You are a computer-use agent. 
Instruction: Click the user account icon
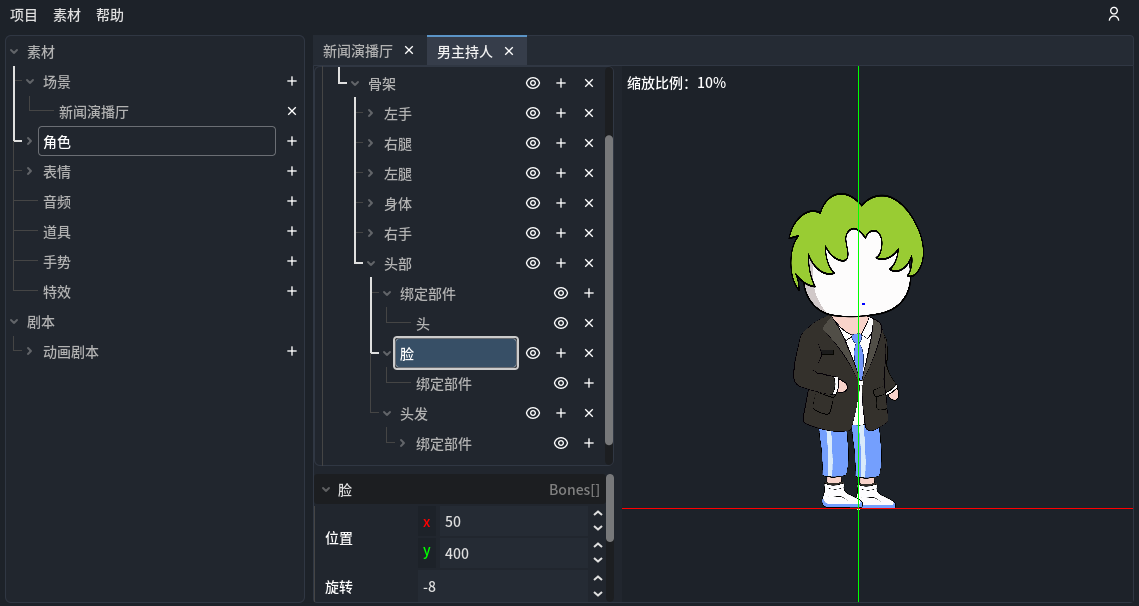click(x=1114, y=14)
